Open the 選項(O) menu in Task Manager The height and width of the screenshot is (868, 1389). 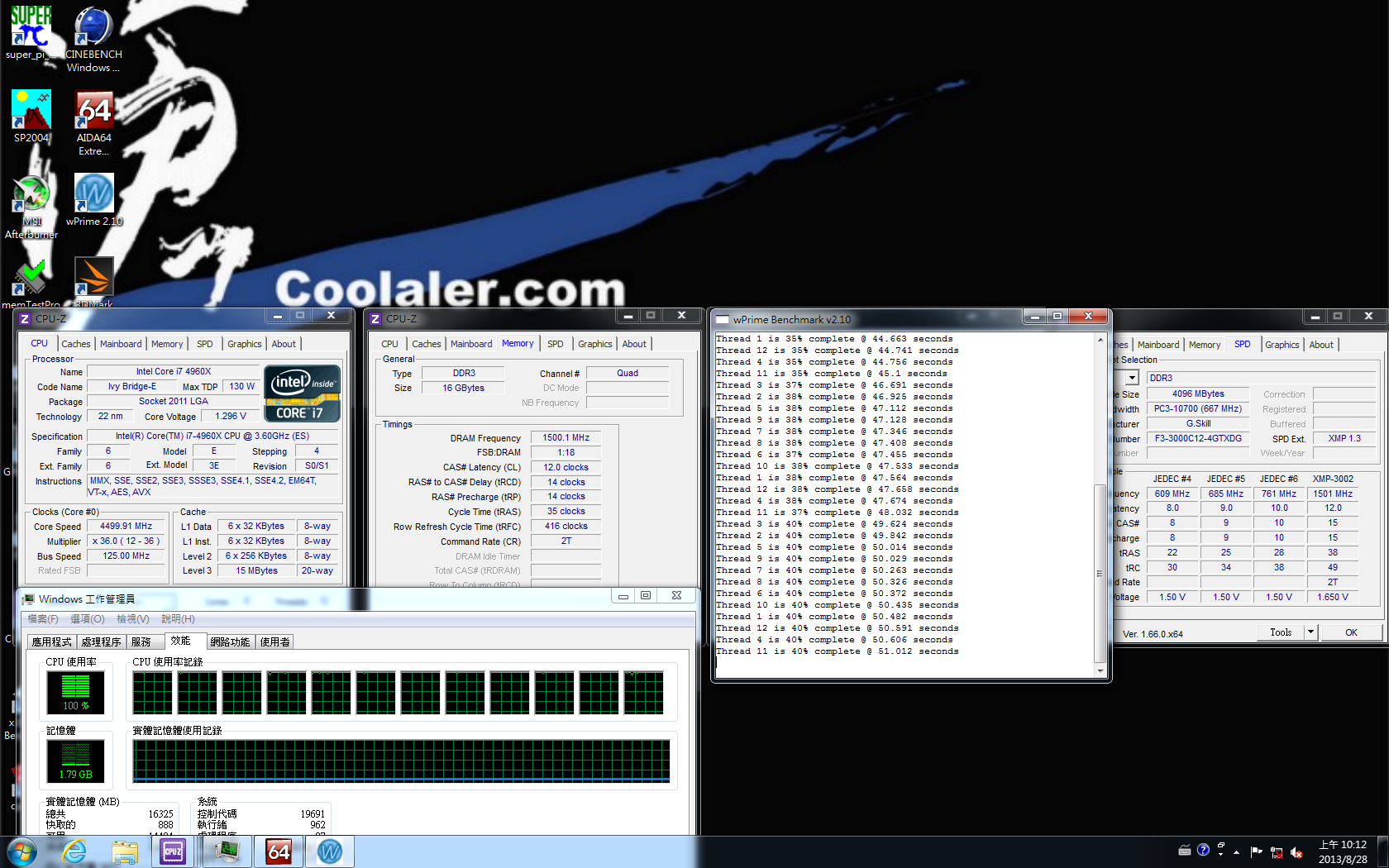point(88,619)
